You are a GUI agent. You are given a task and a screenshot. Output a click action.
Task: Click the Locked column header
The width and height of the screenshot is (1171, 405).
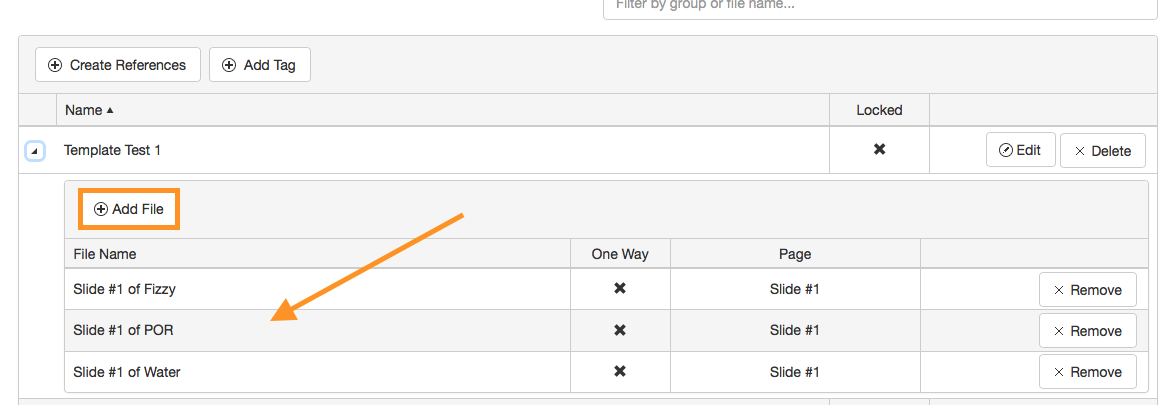click(x=879, y=110)
